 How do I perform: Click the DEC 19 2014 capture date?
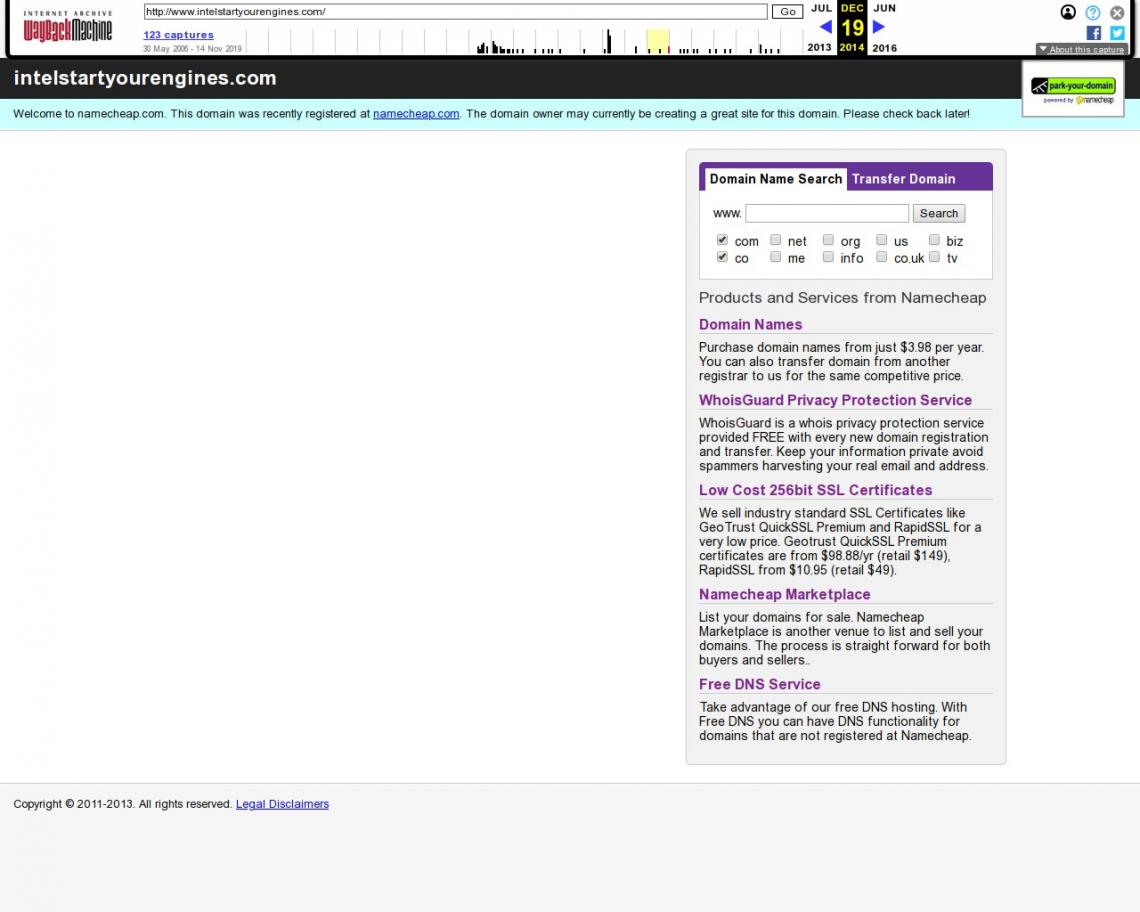click(852, 28)
